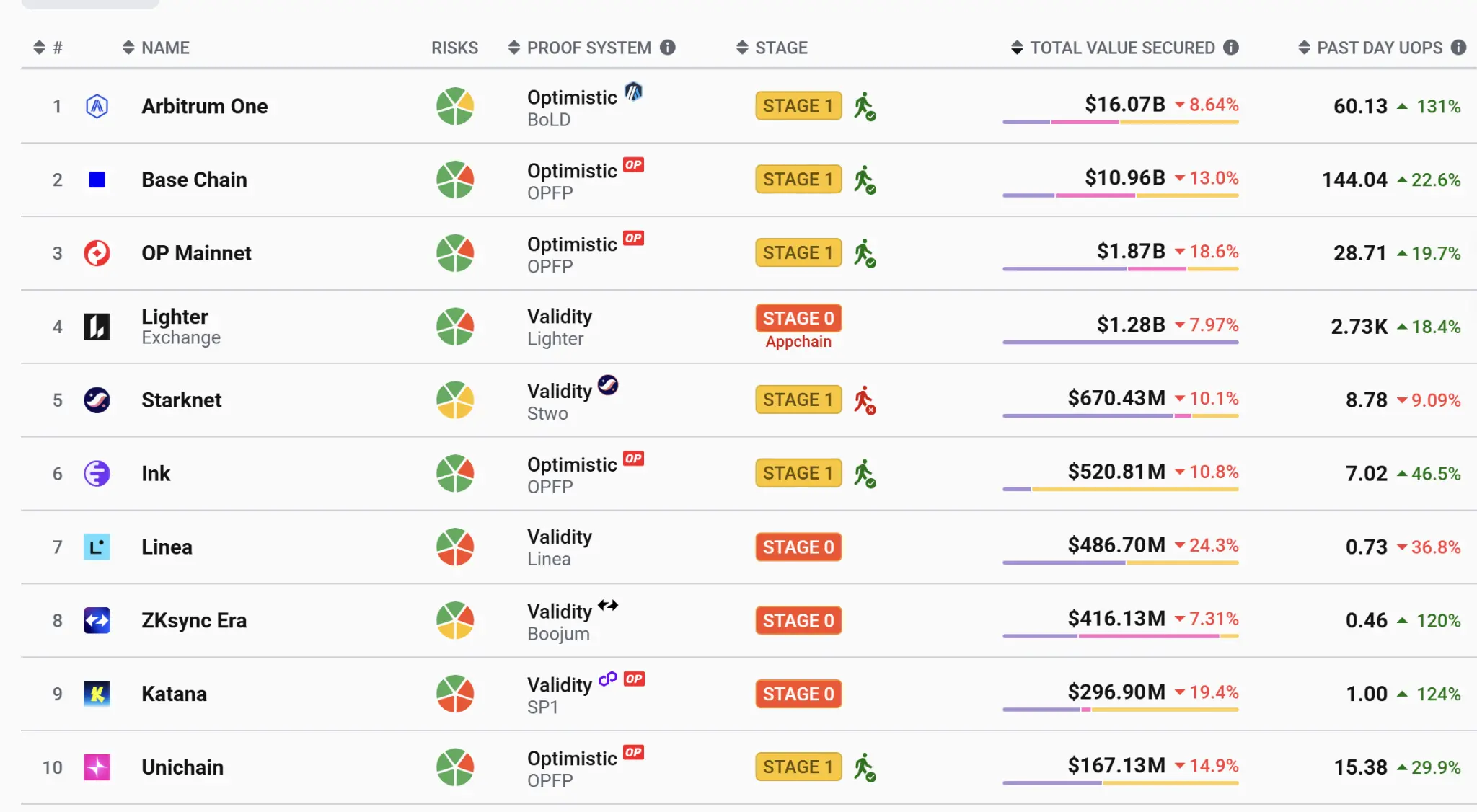
Task: Toggle sort order on Total Value Secured
Action: 1017,48
